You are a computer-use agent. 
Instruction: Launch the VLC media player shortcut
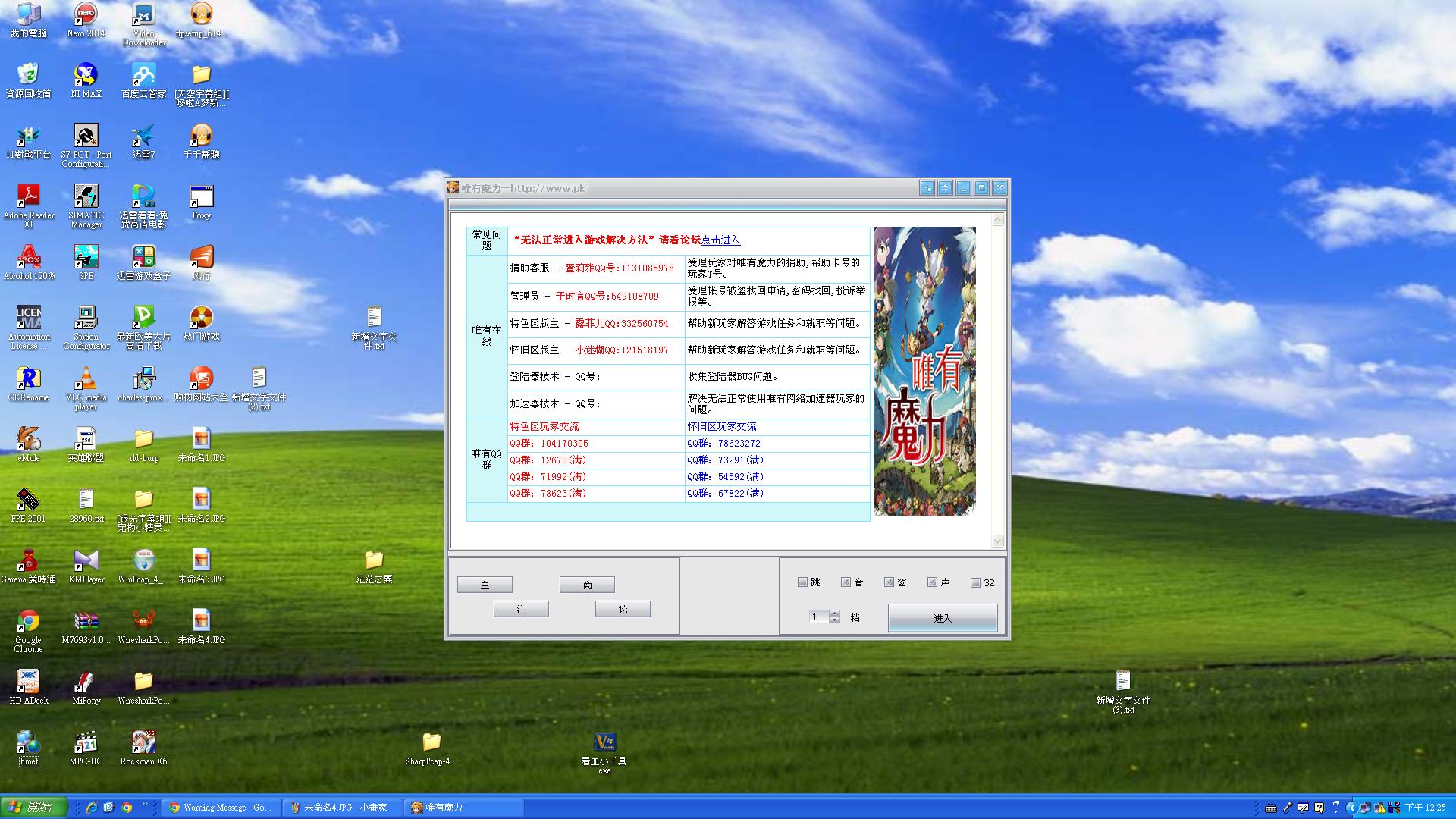86,378
